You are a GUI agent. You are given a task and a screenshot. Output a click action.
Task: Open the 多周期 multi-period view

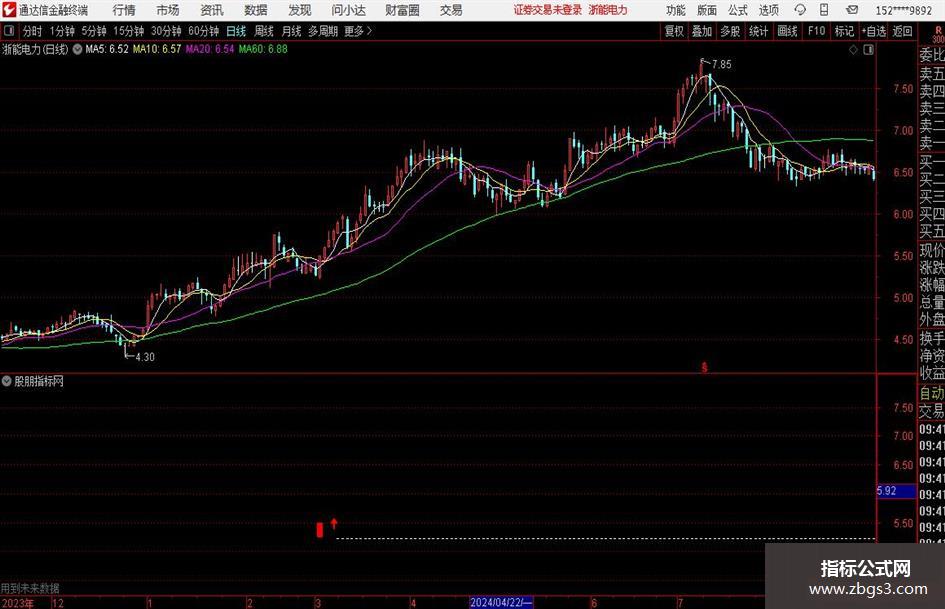click(x=323, y=31)
